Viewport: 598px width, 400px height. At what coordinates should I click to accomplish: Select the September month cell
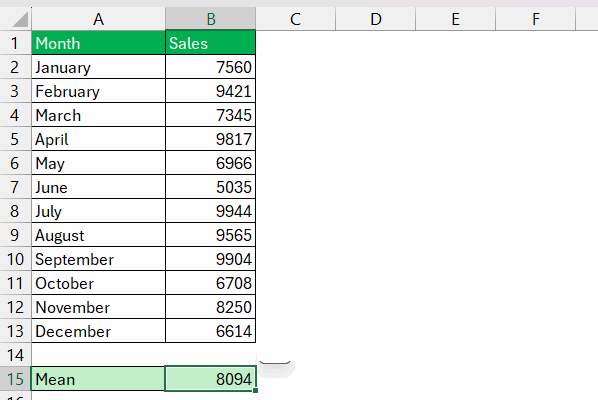(98, 259)
